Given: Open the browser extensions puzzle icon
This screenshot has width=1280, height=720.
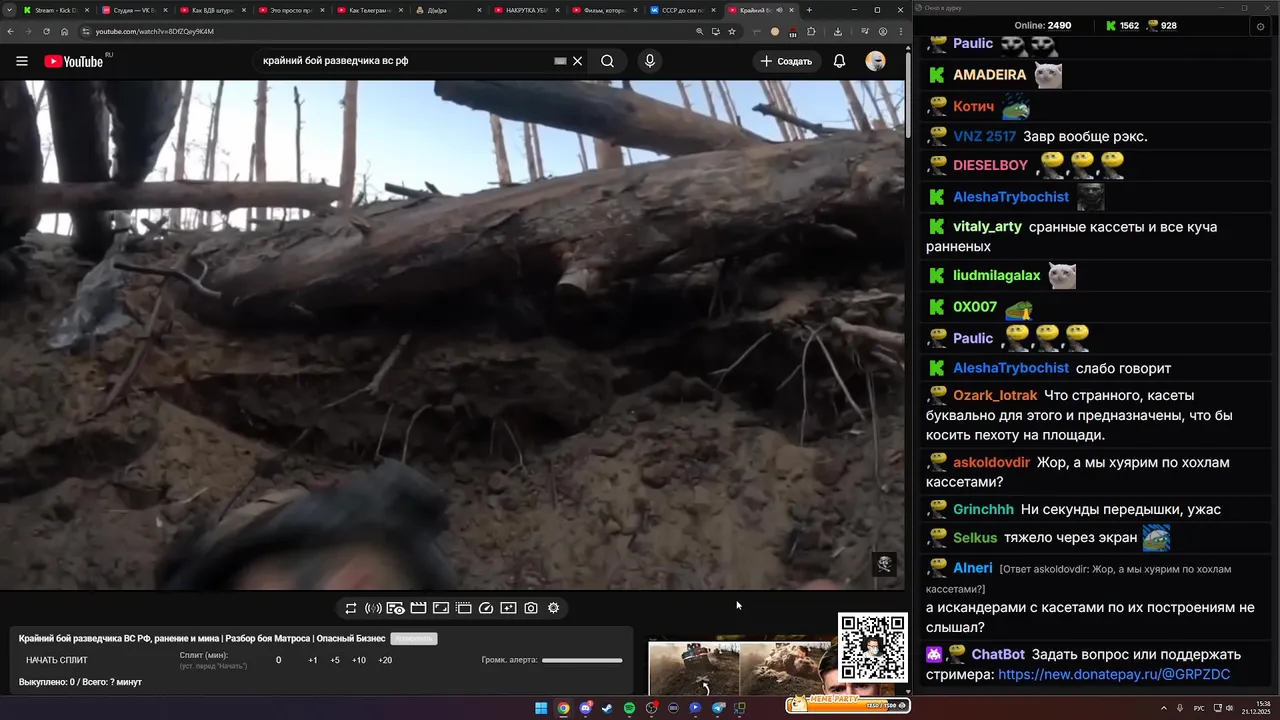Looking at the screenshot, I should (811, 31).
